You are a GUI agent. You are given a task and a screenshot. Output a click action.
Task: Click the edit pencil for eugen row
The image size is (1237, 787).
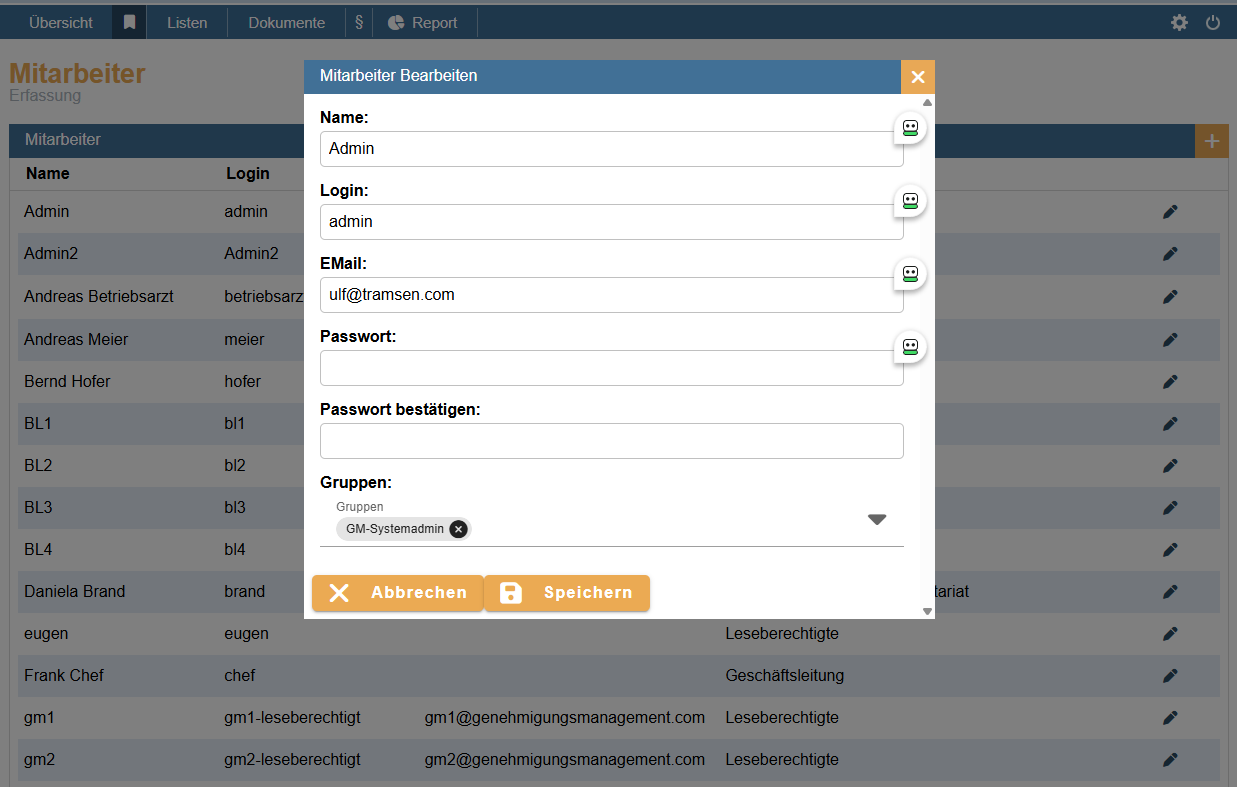click(1170, 634)
